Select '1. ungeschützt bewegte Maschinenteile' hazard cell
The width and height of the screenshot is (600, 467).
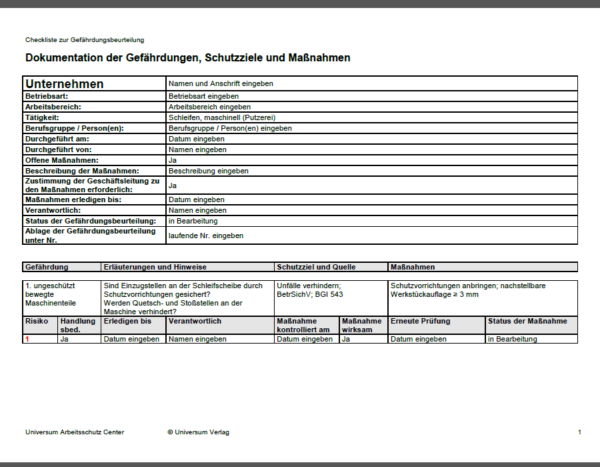pyautogui.click(x=62, y=298)
